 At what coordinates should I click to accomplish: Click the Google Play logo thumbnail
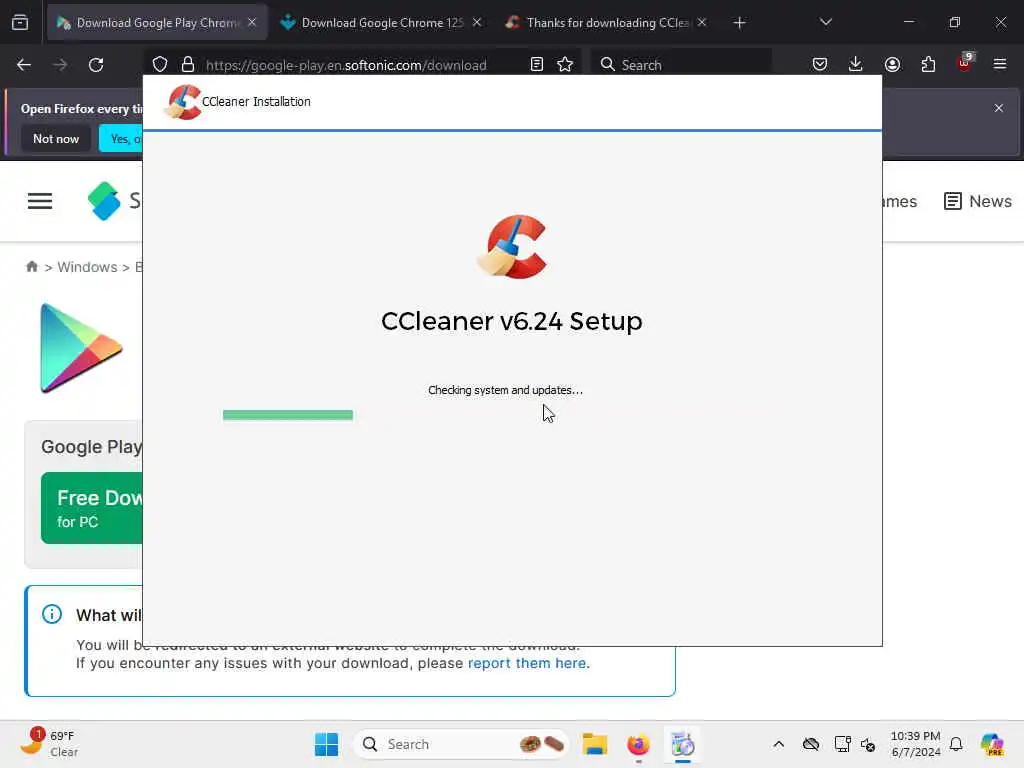pos(81,347)
